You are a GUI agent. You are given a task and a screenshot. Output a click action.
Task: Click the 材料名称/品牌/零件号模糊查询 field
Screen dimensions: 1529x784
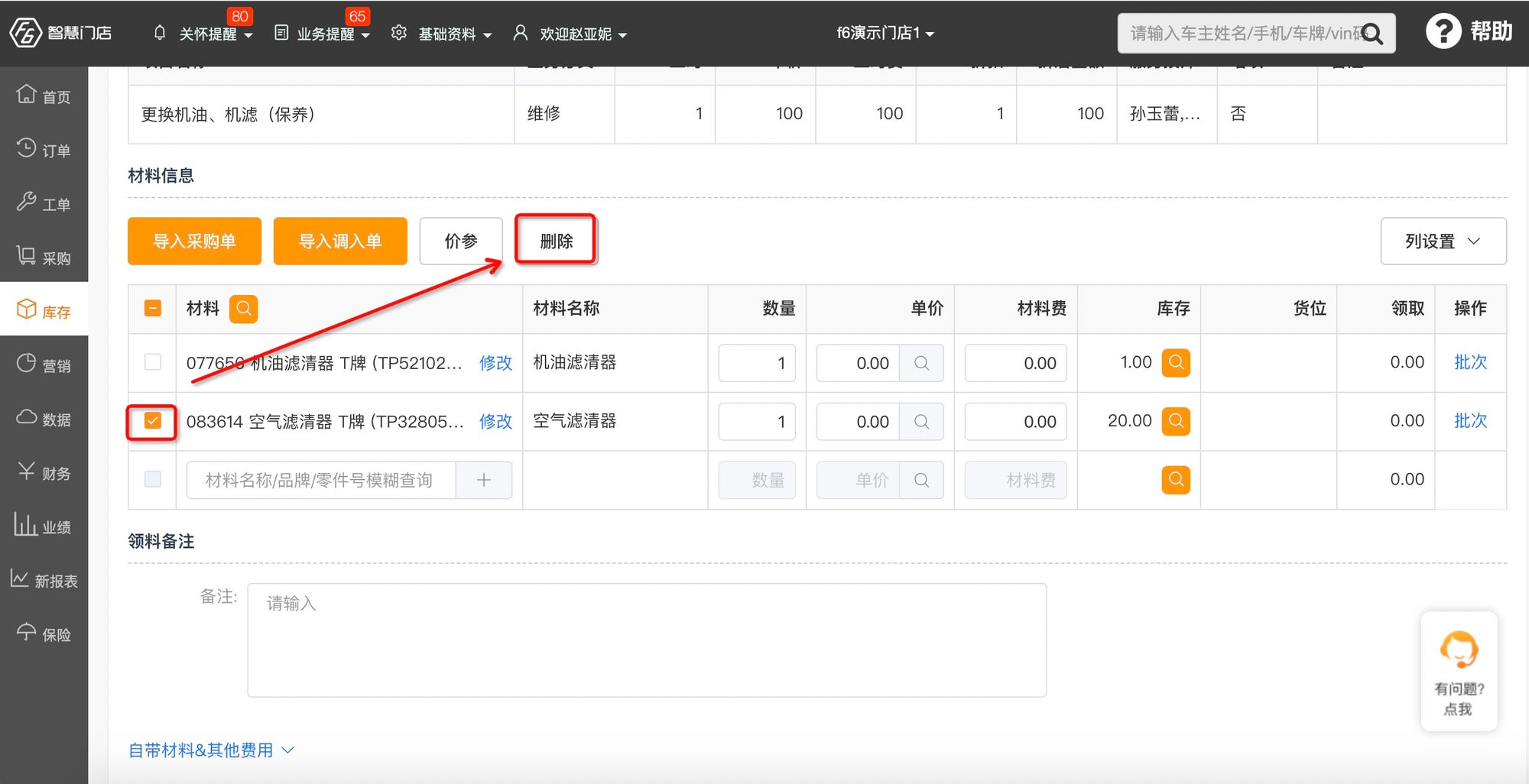pos(321,480)
